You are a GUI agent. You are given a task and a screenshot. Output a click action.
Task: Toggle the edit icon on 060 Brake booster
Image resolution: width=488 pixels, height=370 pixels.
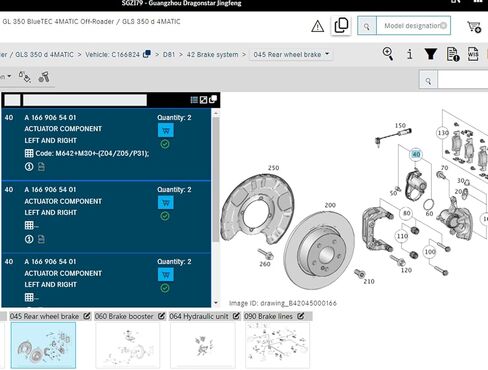tap(161, 316)
